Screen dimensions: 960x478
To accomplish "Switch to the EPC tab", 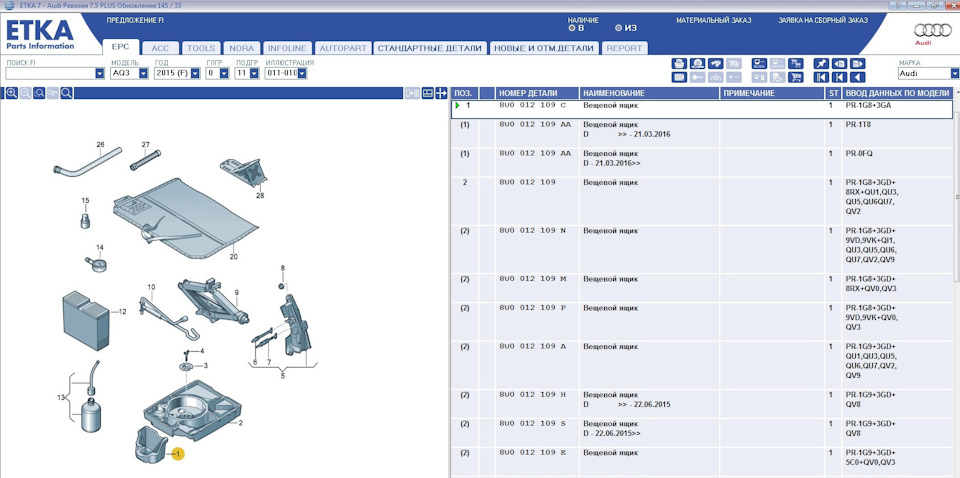I will 121,48.
